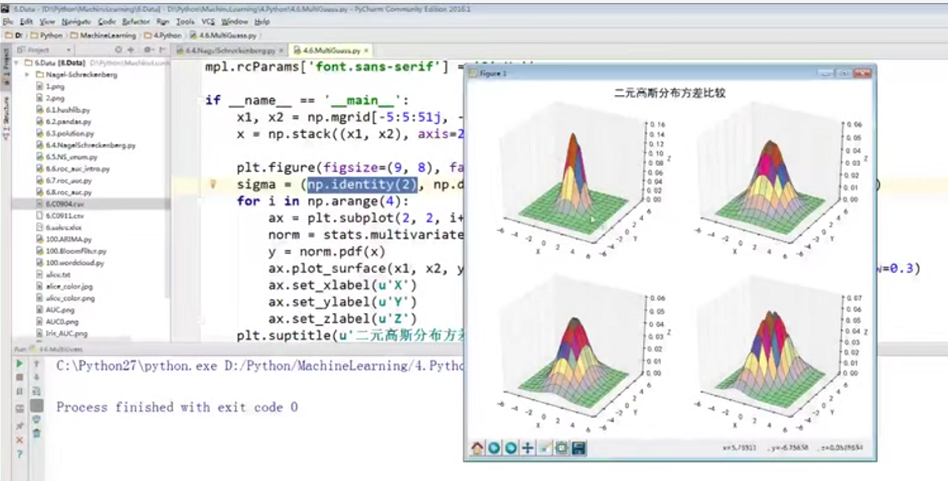948x481 pixels.
Task: Open the Project view dropdown
Action: (x=44, y=50)
